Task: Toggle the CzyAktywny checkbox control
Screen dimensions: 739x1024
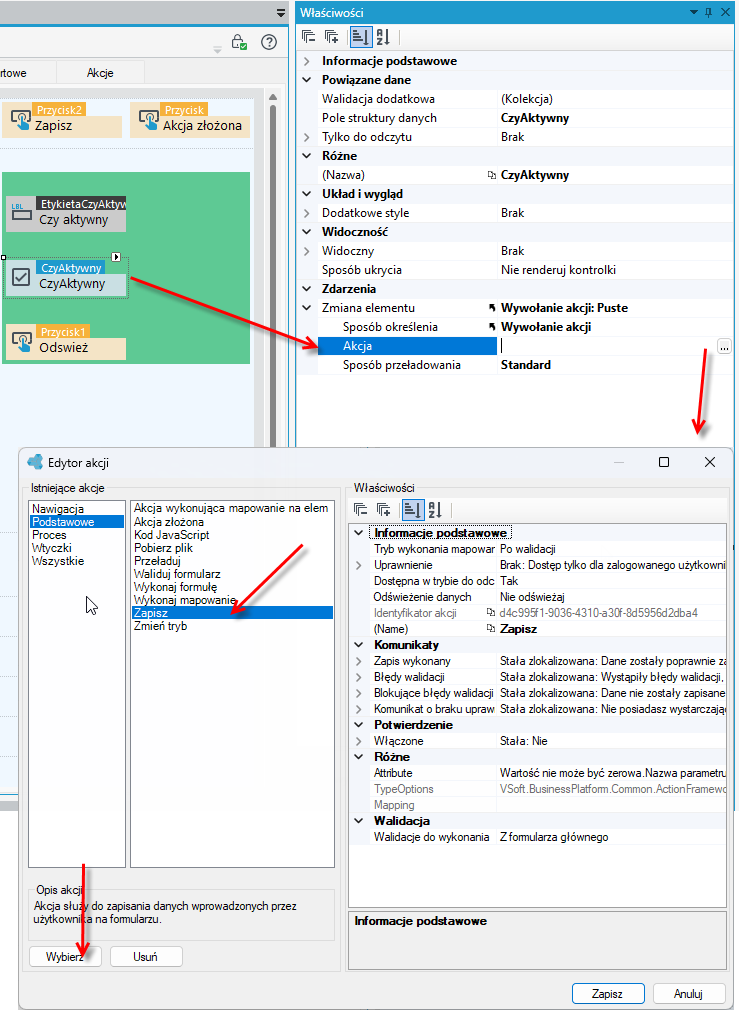Action: click(21, 277)
